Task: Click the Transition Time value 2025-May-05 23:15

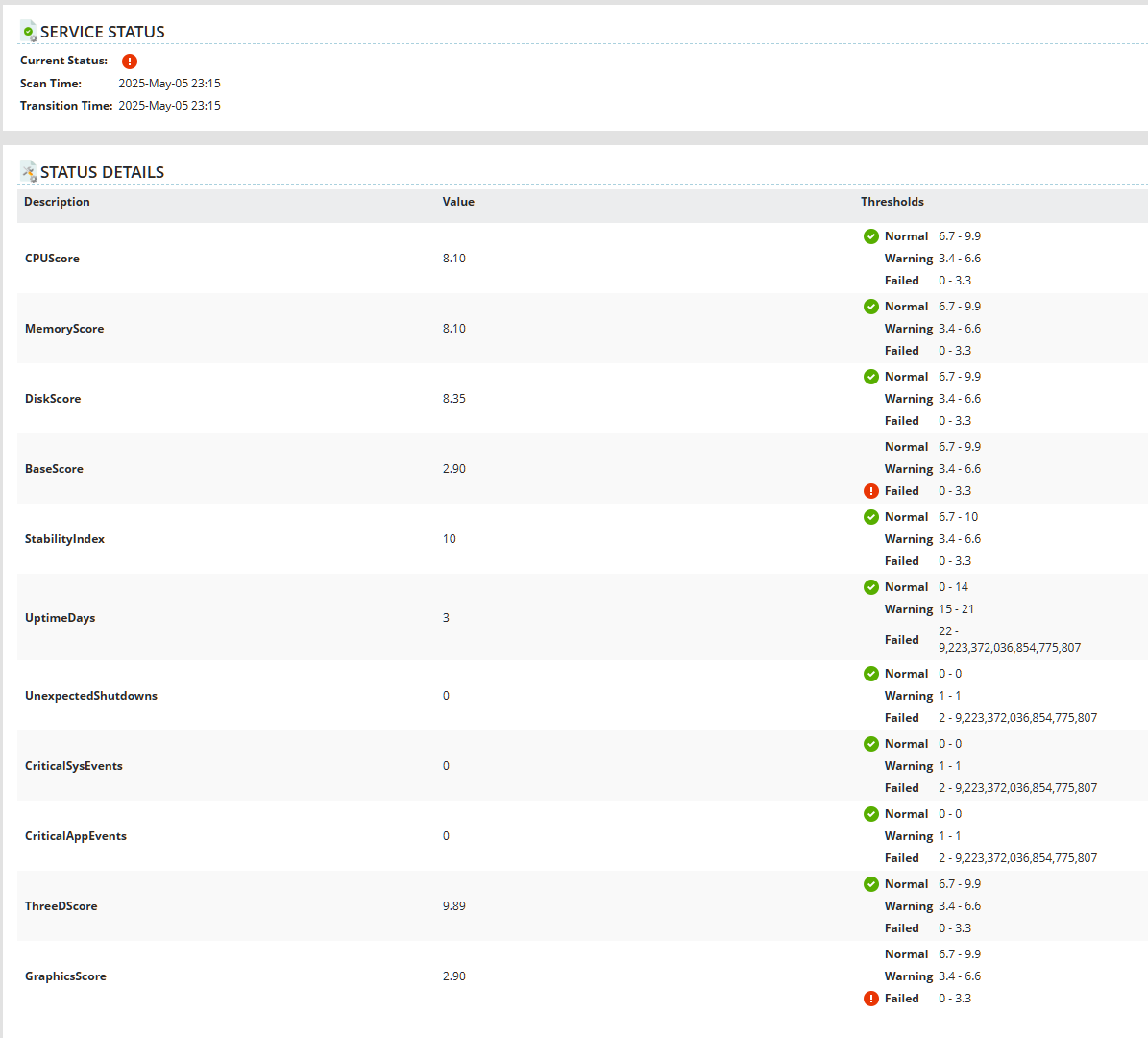Action: click(169, 106)
